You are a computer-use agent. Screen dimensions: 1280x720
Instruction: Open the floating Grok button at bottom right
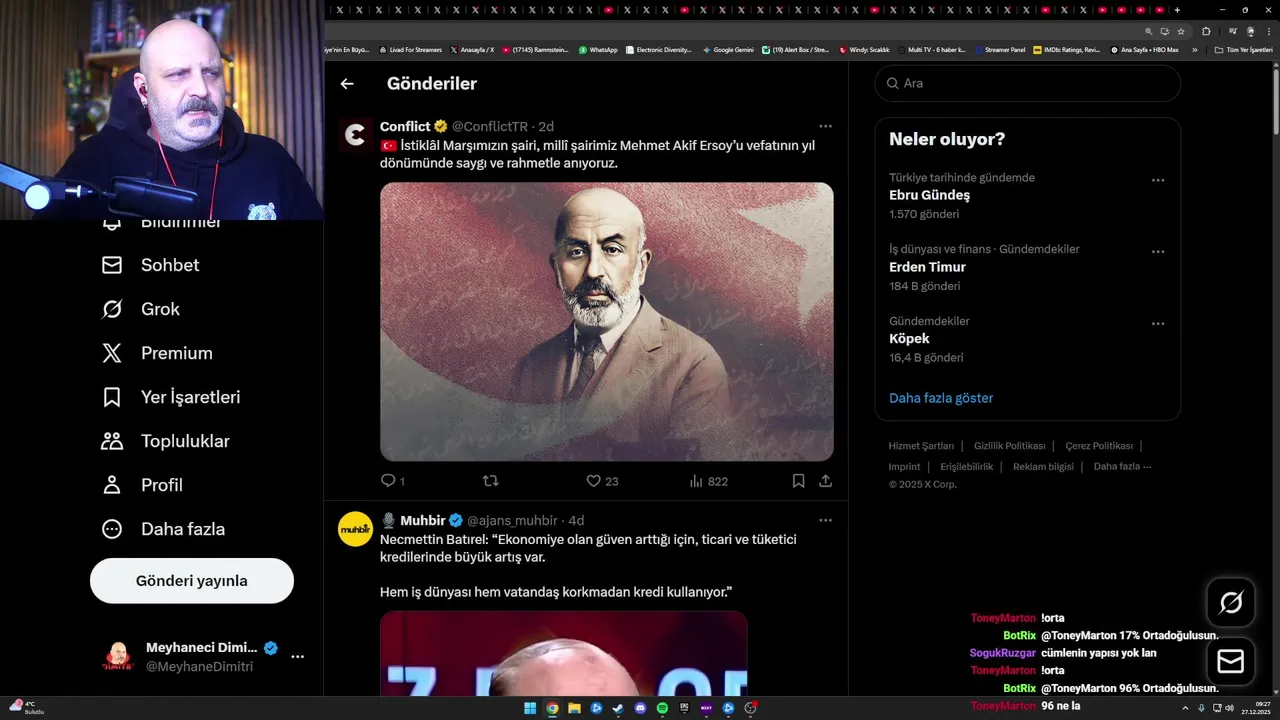(x=1231, y=602)
